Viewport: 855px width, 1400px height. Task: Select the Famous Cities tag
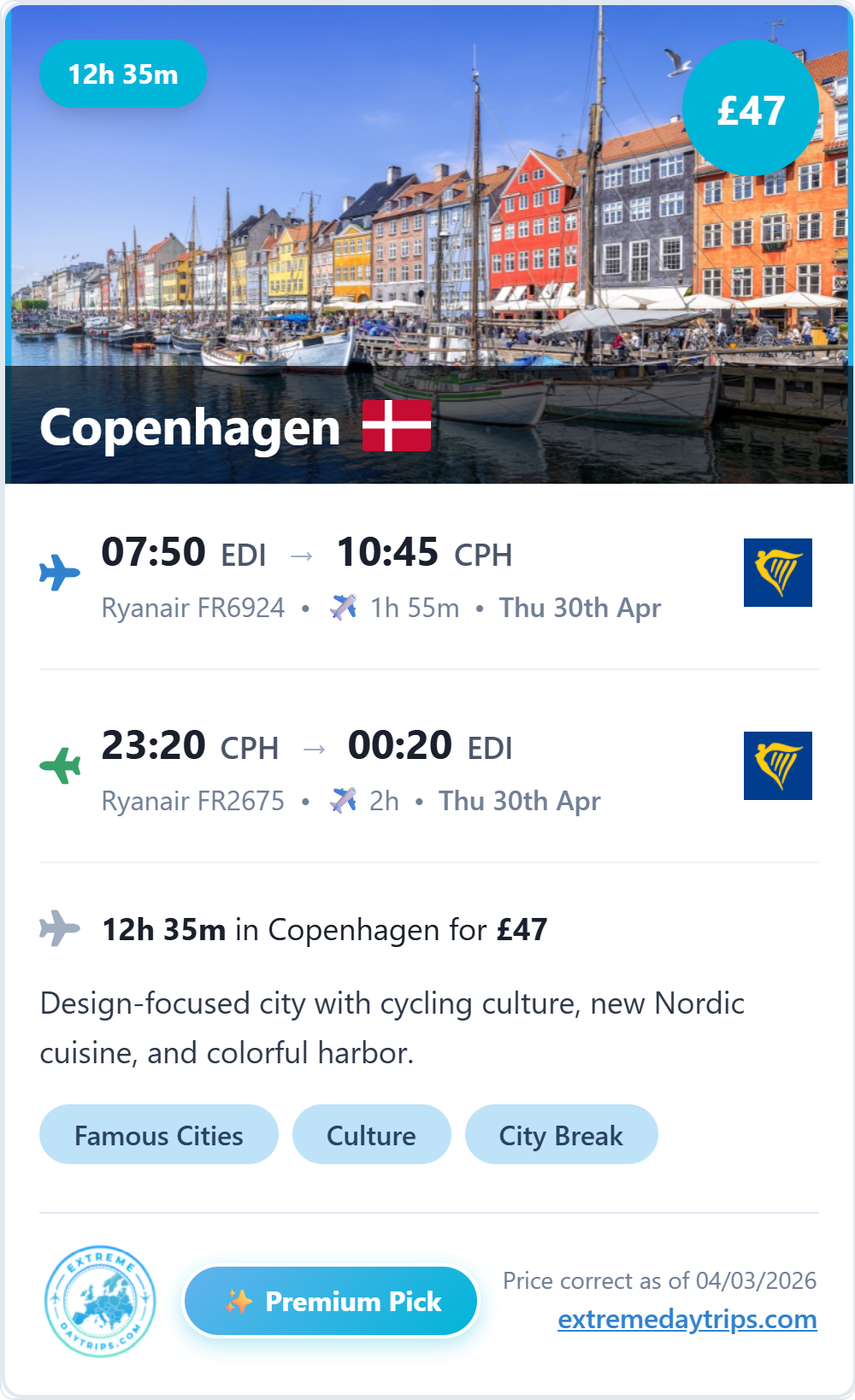pos(159,1135)
